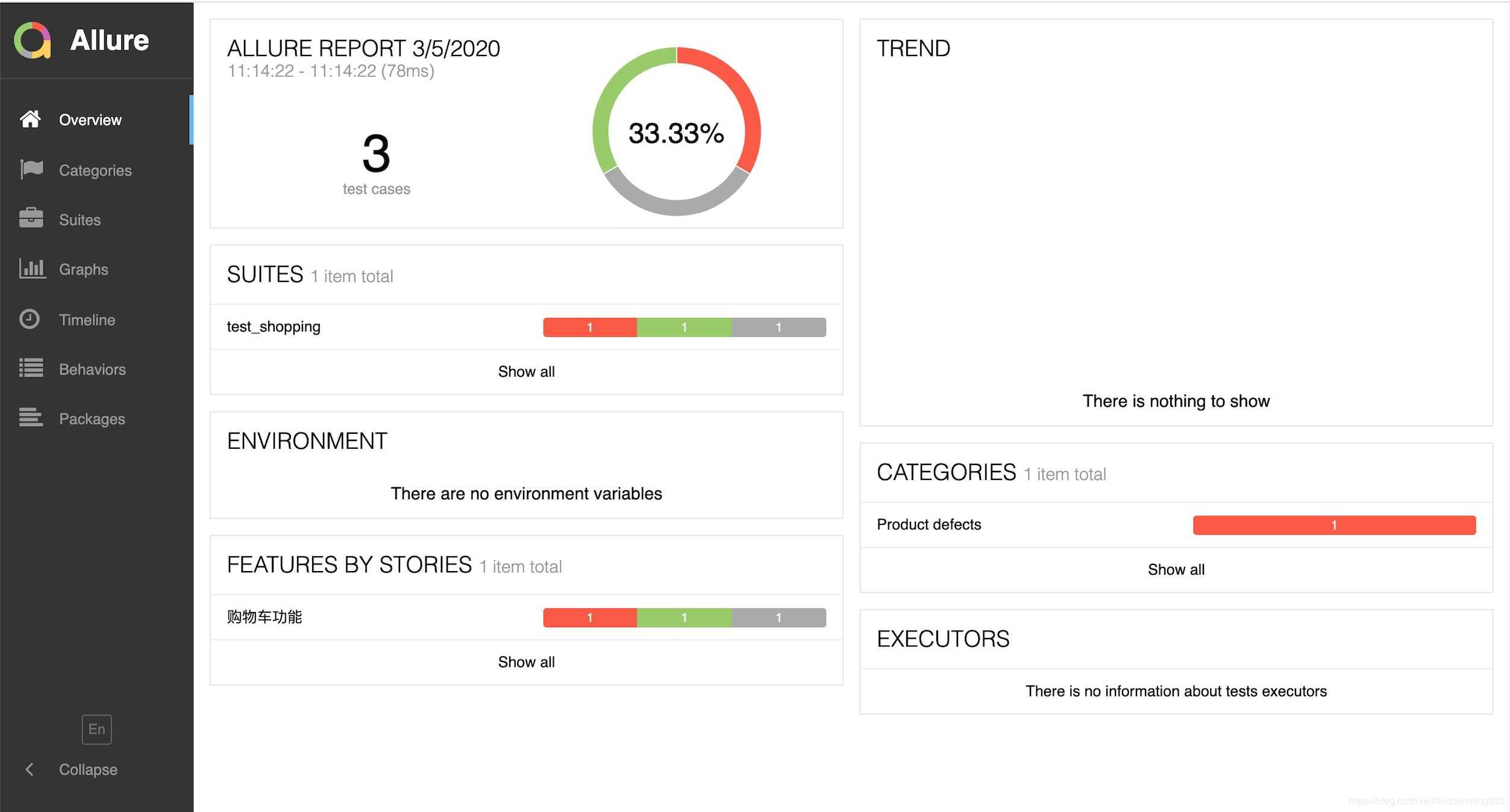
Task: Show all items in Suites section
Action: point(526,371)
